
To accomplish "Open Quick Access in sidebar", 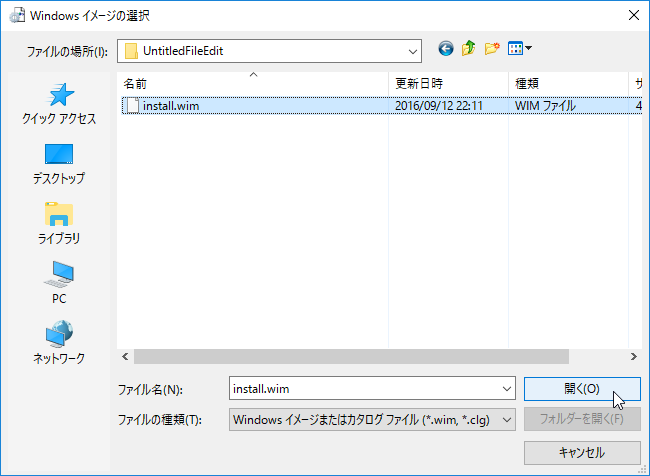I will tap(59, 104).
